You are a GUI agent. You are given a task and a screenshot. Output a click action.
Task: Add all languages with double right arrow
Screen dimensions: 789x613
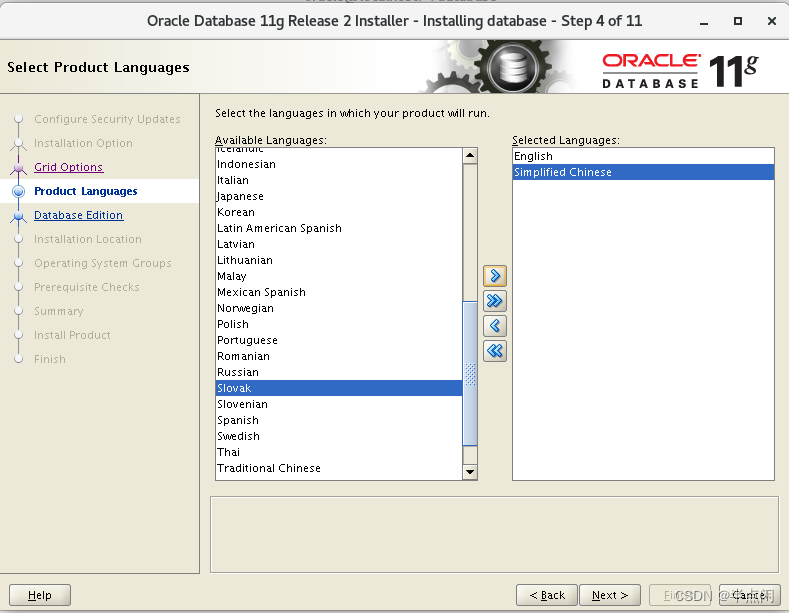click(x=495, y=301)
